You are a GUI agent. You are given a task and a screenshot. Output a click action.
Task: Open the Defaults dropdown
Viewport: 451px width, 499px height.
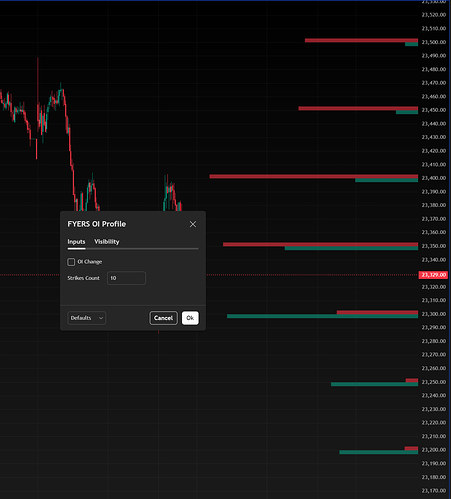(x=87, y=318)
